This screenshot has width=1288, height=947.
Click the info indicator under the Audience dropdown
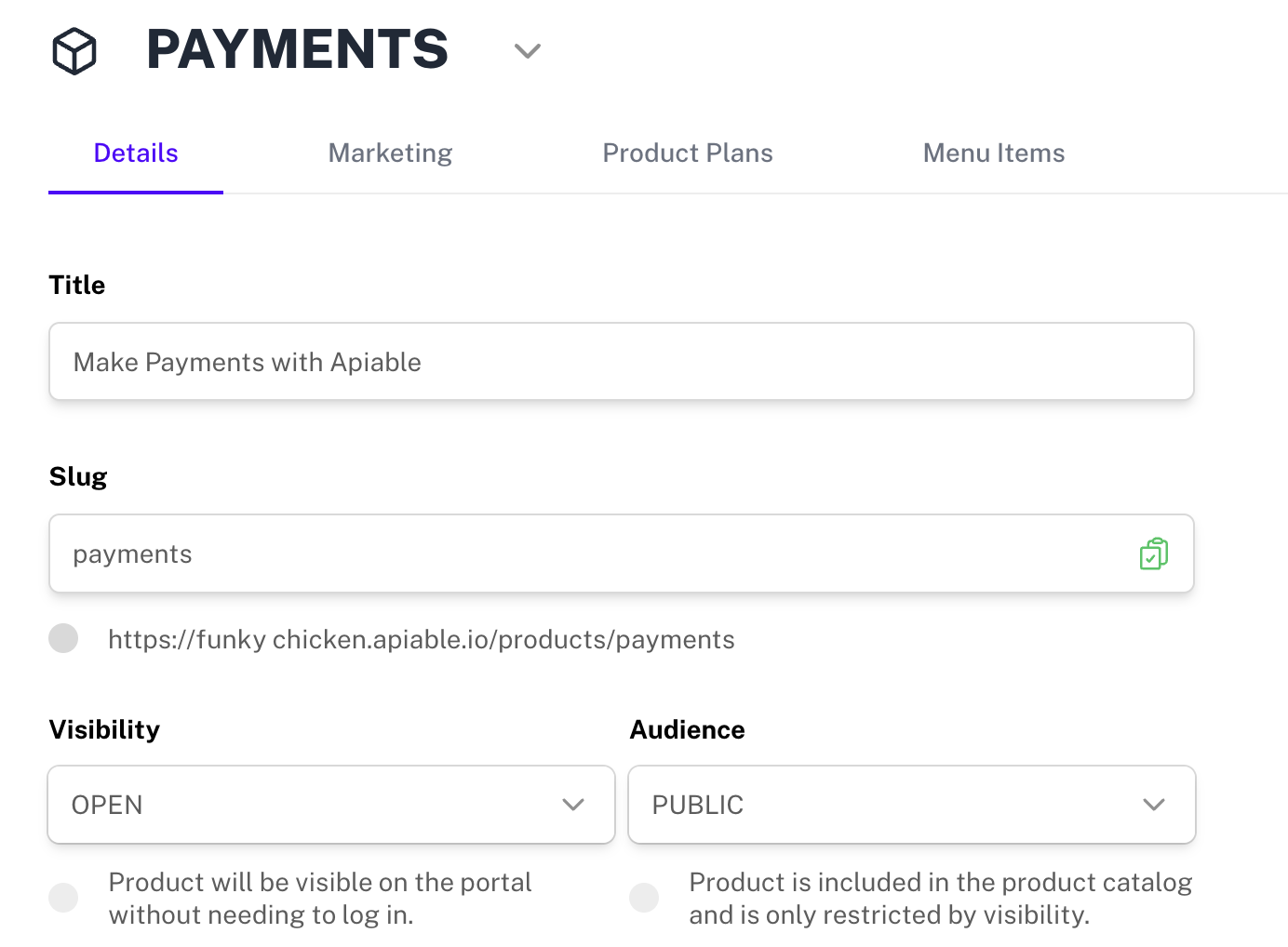(x=644, y=897)
